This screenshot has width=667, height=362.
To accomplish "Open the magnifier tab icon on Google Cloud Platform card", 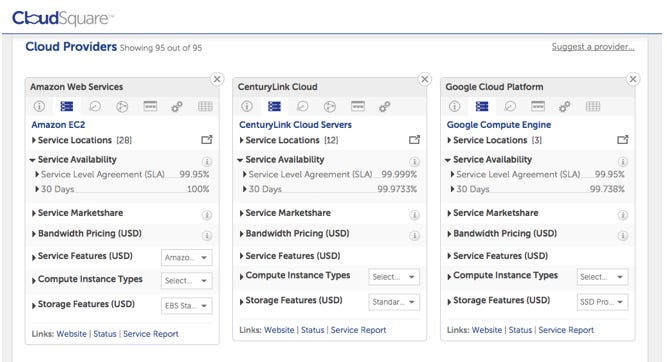I will click(x=510, y=106).
